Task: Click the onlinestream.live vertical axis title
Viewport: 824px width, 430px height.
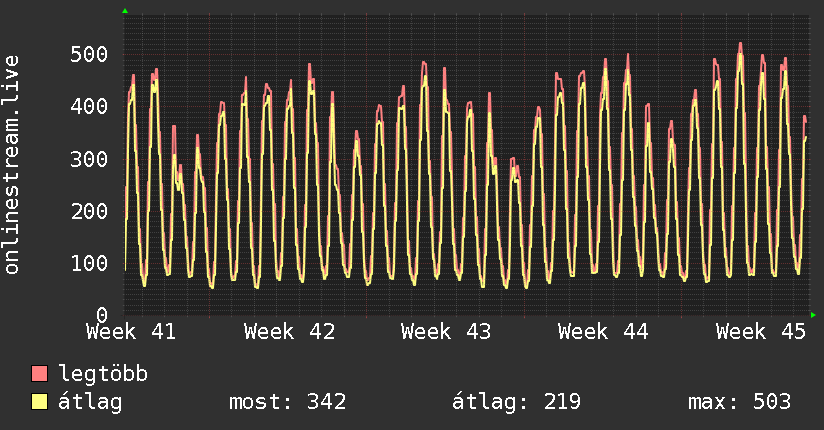Action: pos(11,165)
